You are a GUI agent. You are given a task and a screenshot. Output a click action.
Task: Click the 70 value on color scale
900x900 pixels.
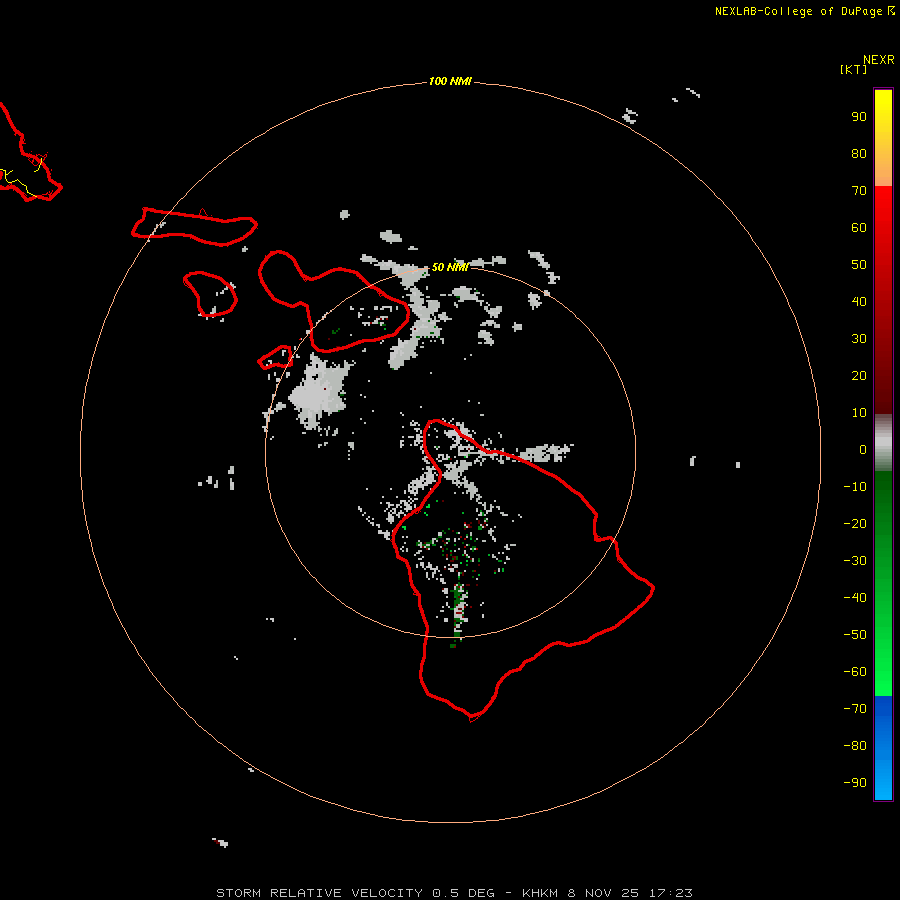coord(859,191)
